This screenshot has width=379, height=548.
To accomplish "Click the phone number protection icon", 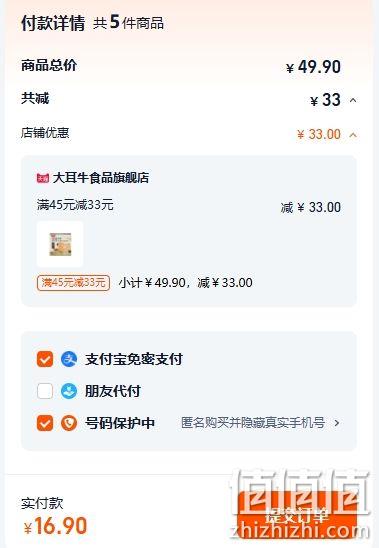I will (x=69, y=423).
